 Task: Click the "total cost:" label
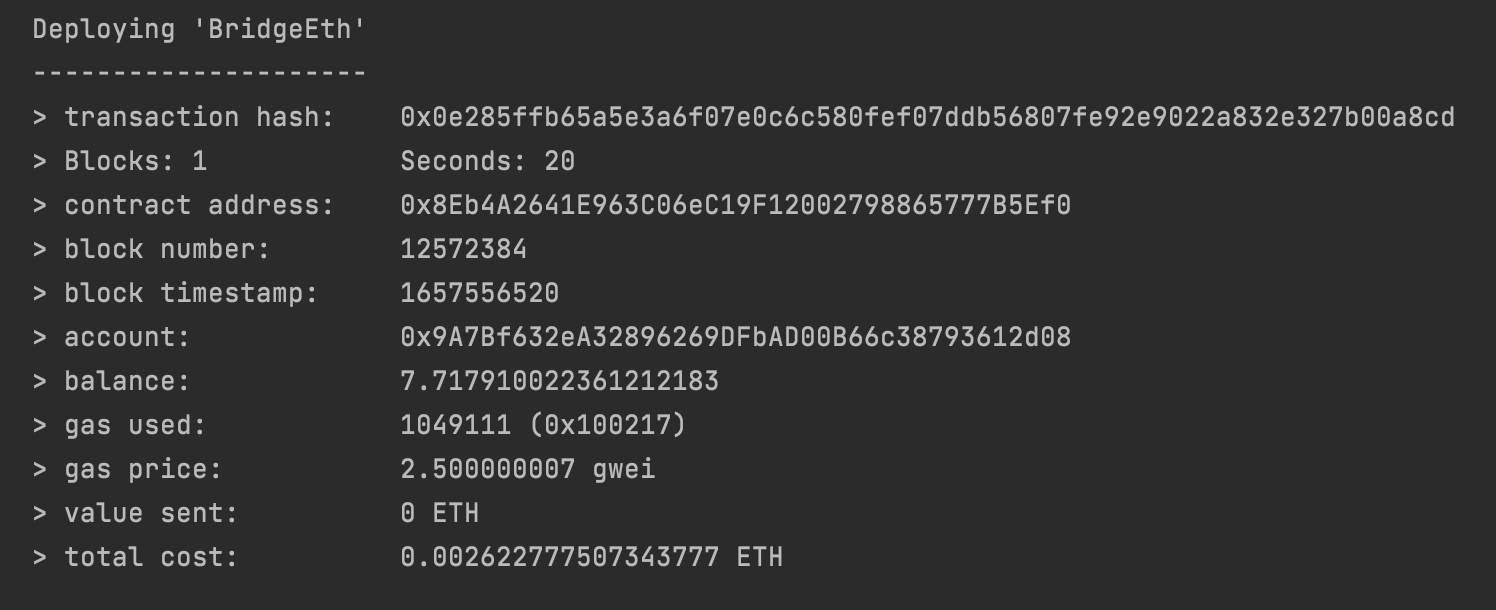(x=152, y=557)
